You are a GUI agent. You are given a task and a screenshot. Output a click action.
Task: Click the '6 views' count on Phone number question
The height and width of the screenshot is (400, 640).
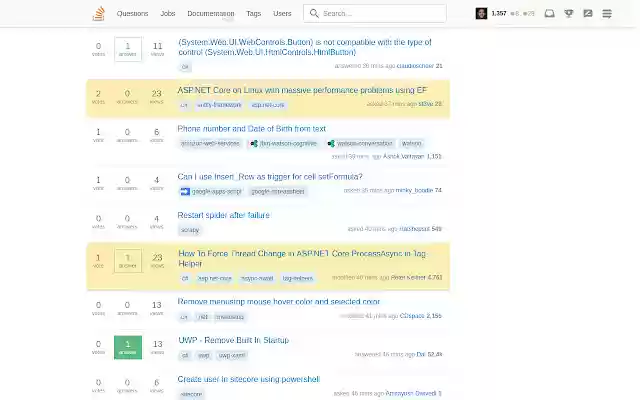156,135
